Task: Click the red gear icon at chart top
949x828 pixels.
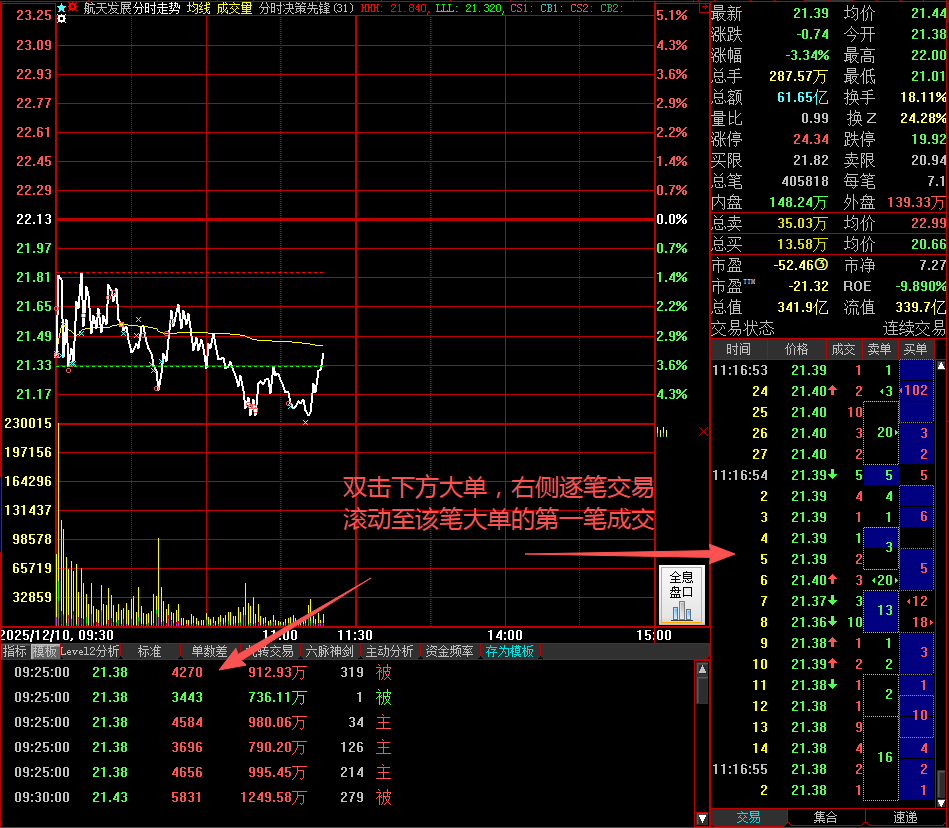Action: pos(73,7)
